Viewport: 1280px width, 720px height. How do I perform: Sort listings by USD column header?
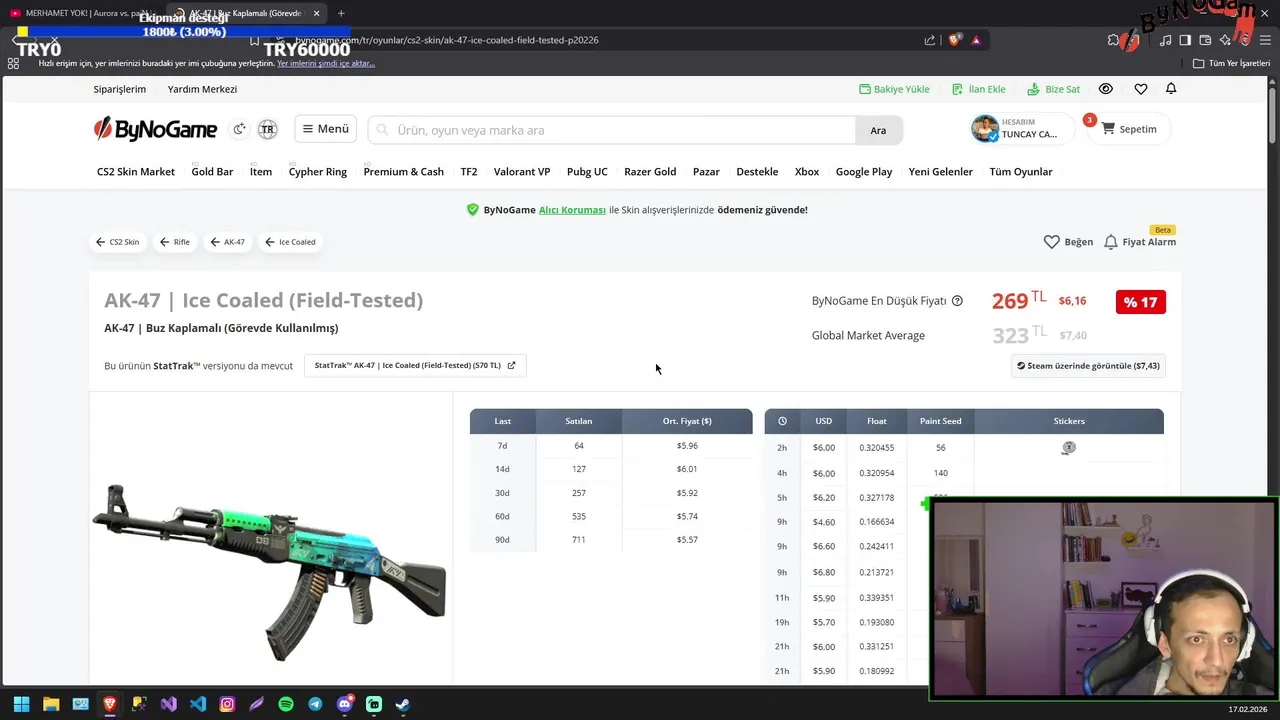point(823,421)
